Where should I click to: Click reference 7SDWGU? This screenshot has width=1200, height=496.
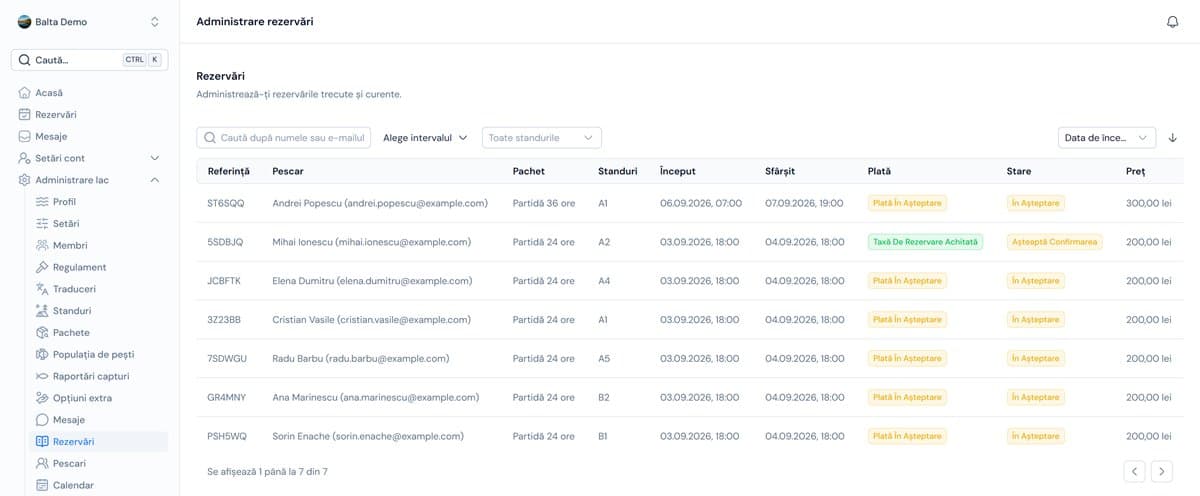click(x=226, y=358)
